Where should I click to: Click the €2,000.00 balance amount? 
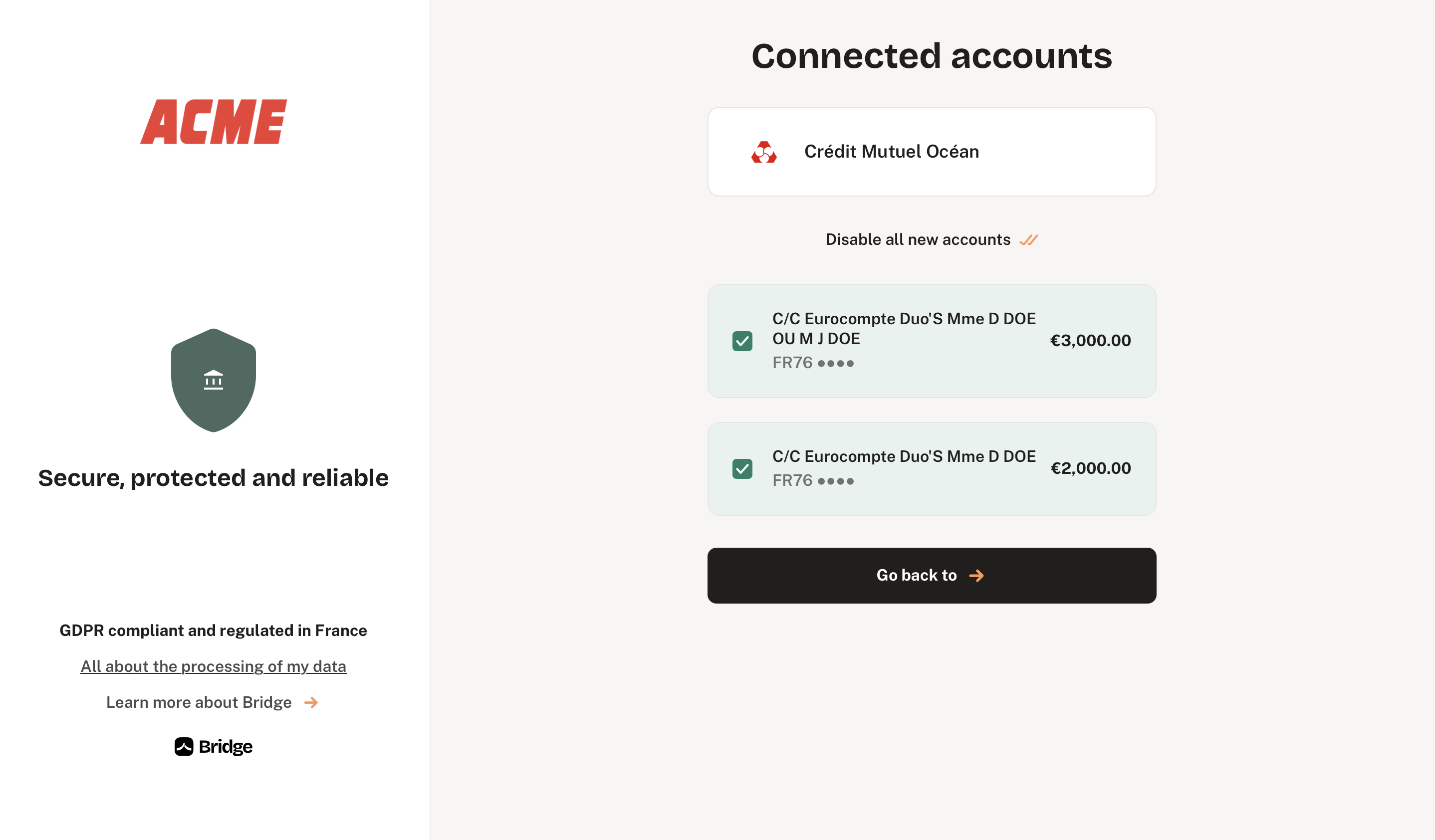tap(1090, 468)
